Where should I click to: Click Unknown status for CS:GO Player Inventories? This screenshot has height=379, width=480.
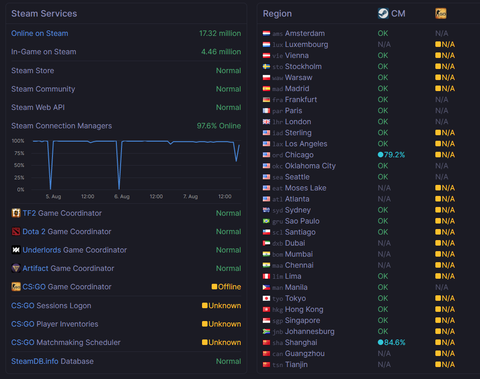[x=222, y=324]
